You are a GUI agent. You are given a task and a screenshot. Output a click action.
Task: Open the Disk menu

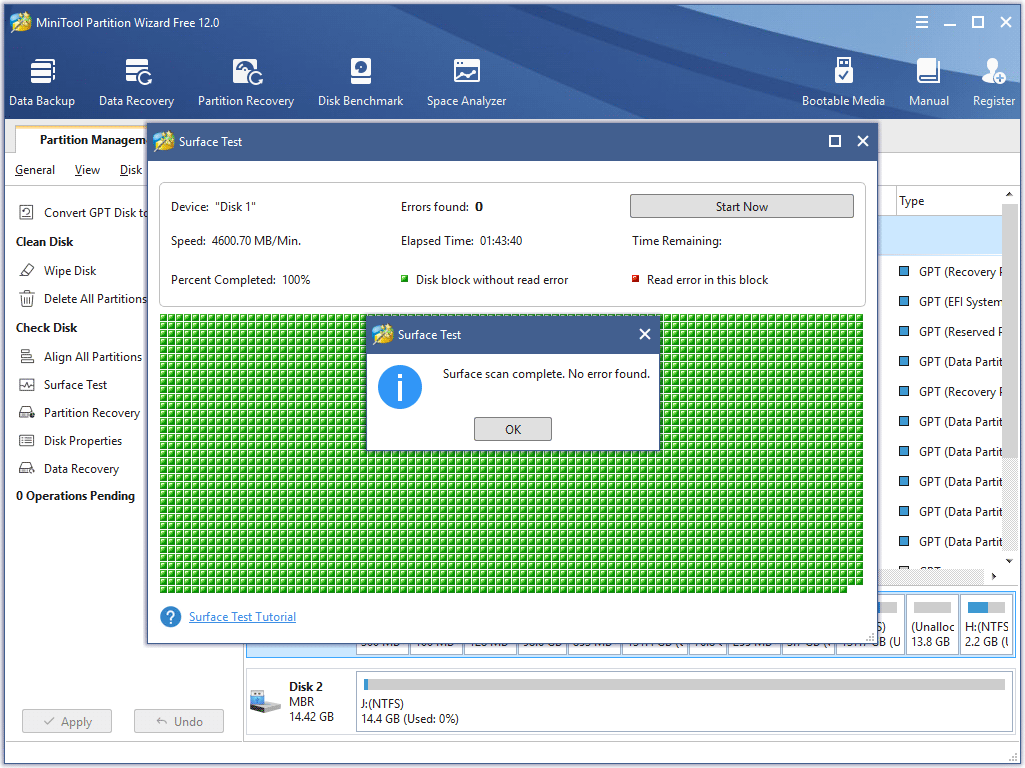131,170
